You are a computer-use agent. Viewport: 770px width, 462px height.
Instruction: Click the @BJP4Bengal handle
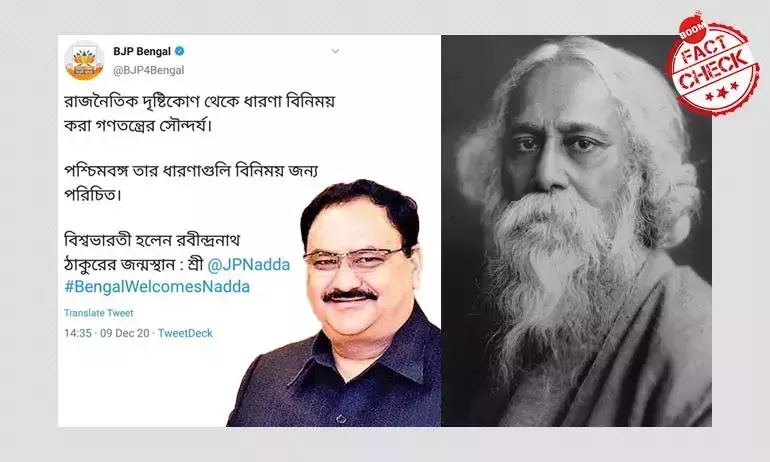(x=149, y=70)
